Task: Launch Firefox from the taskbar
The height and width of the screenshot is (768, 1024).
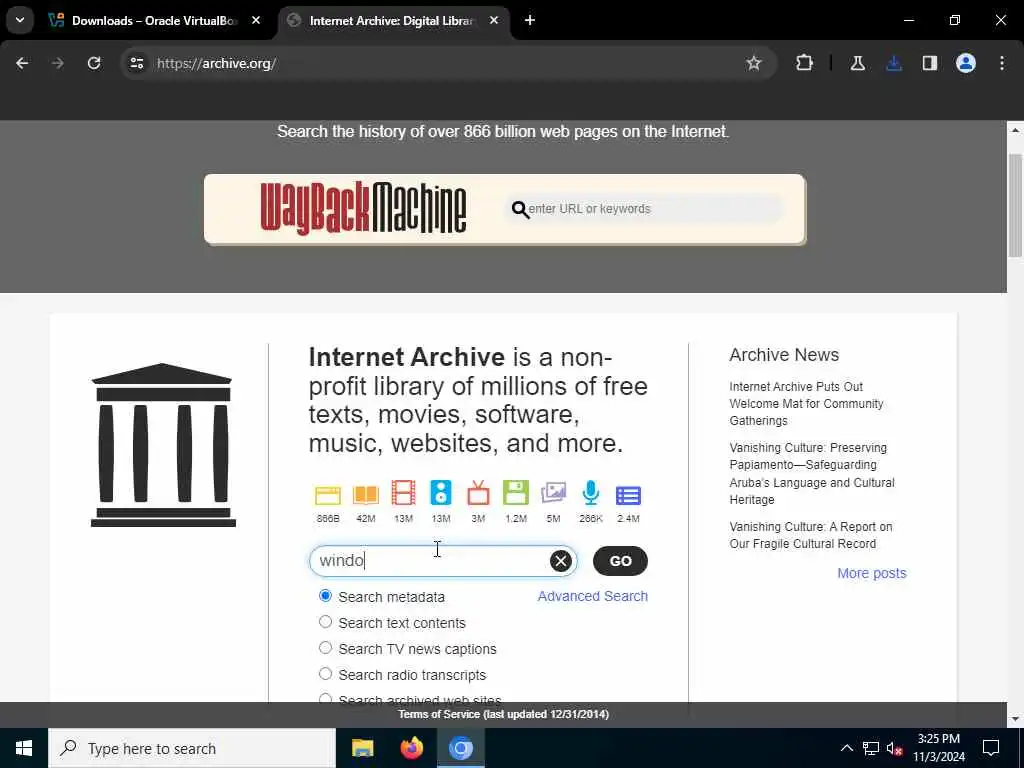Action: point(411,748)
